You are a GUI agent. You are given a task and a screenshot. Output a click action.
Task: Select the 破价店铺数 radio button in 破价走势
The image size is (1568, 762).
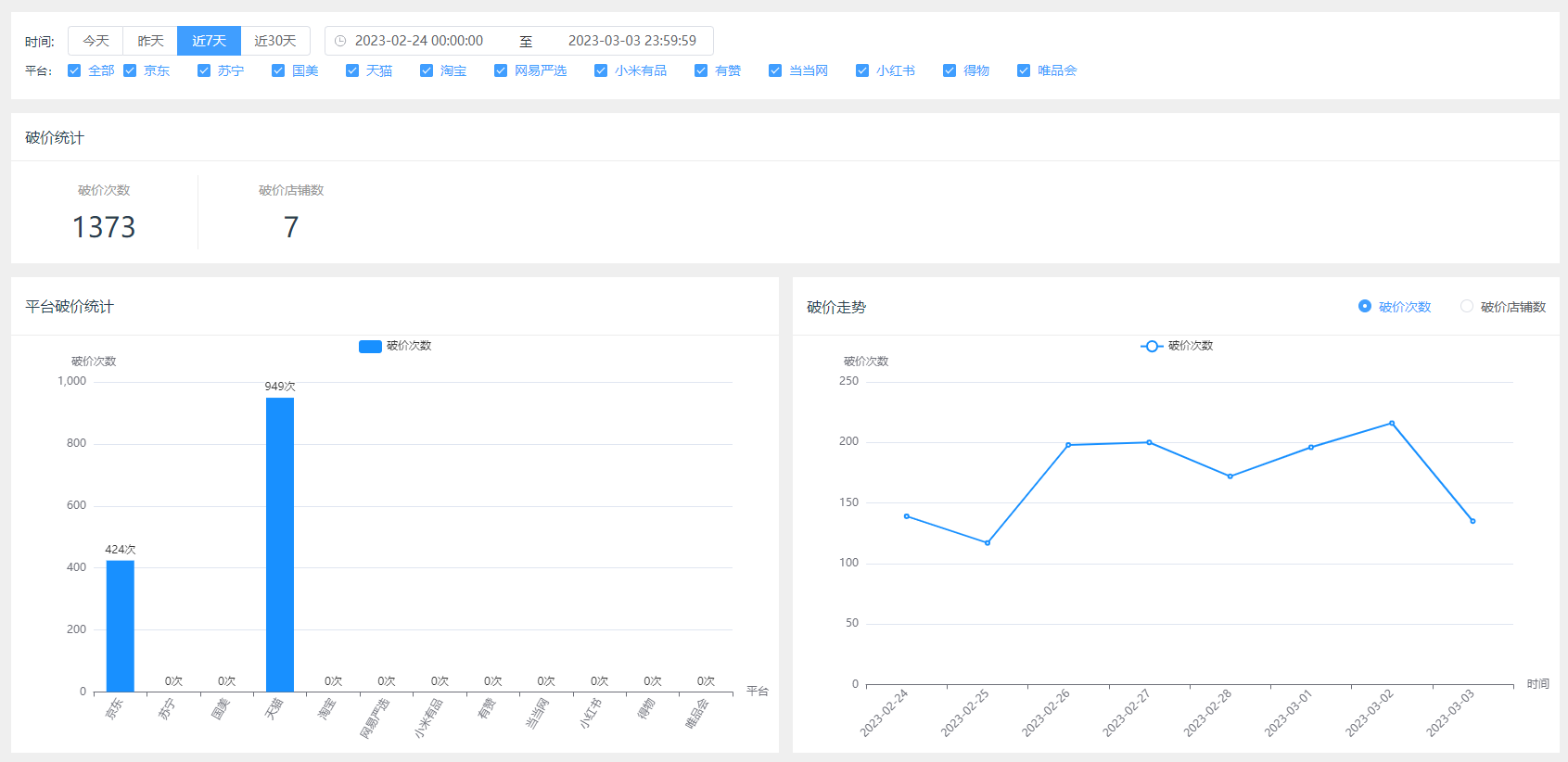click(1467, 306)
